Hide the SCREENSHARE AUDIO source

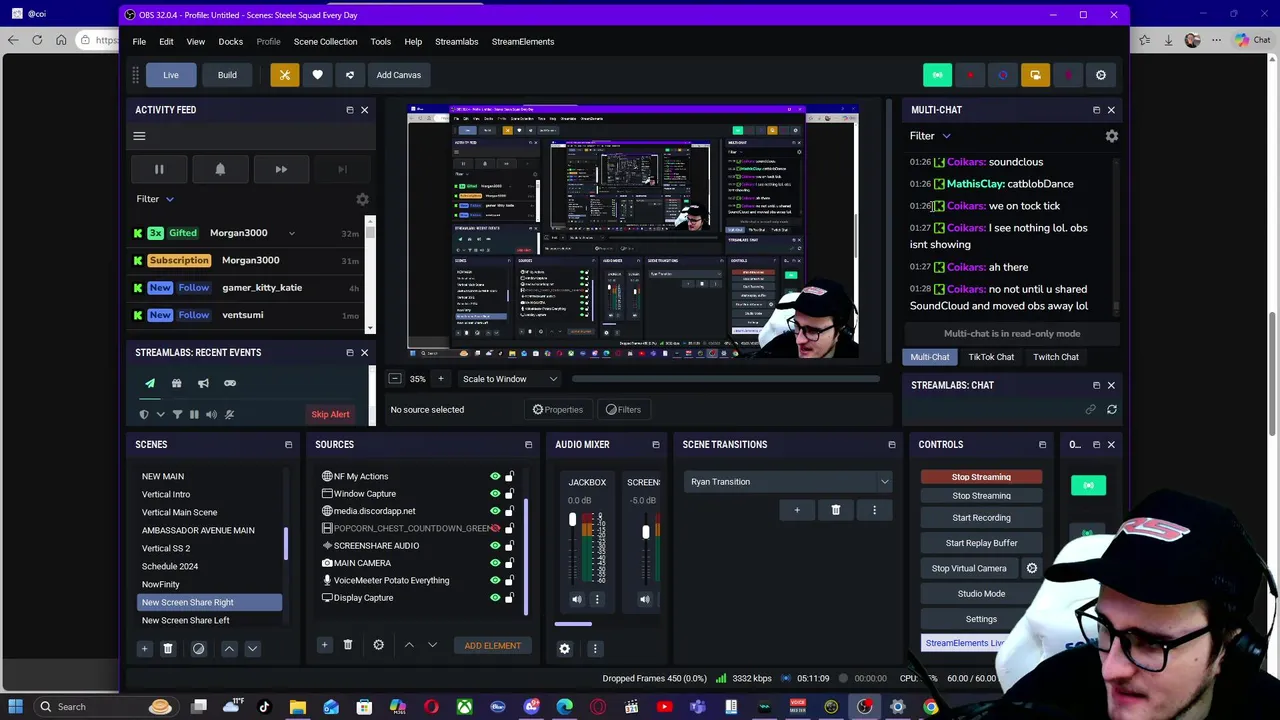pos(494,546)
